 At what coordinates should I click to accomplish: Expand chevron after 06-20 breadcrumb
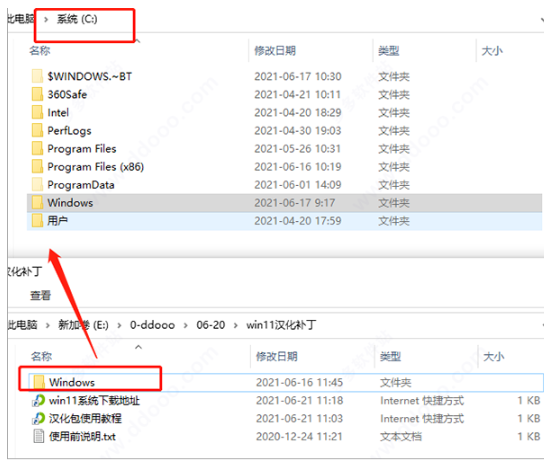click(236, 326)
